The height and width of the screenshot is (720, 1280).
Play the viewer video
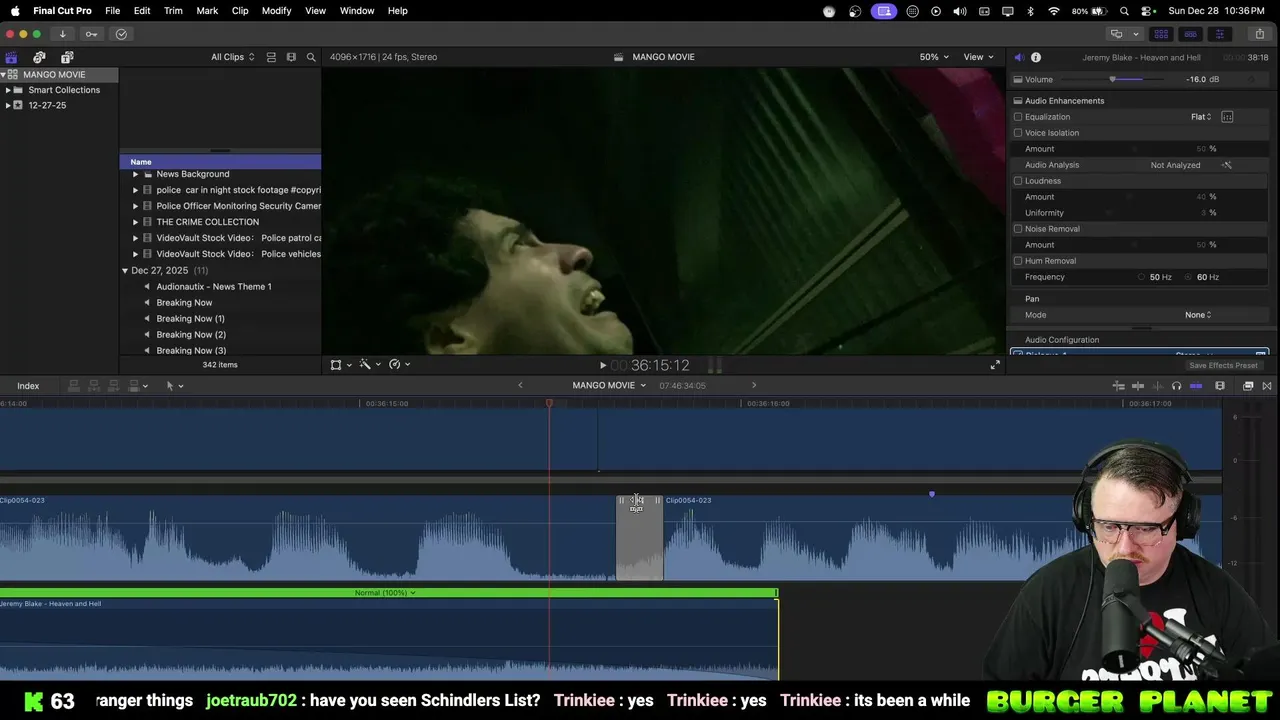602,366
